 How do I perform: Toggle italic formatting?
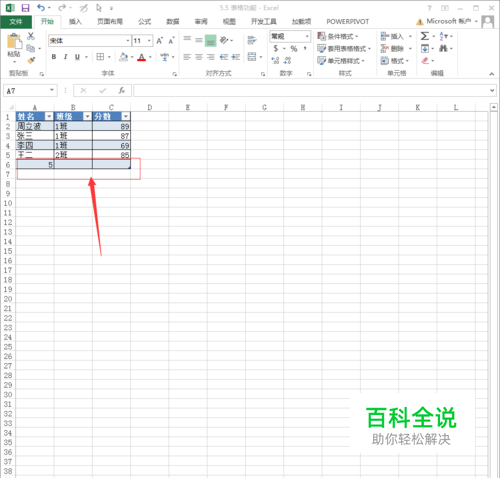[x=65, y=57]
